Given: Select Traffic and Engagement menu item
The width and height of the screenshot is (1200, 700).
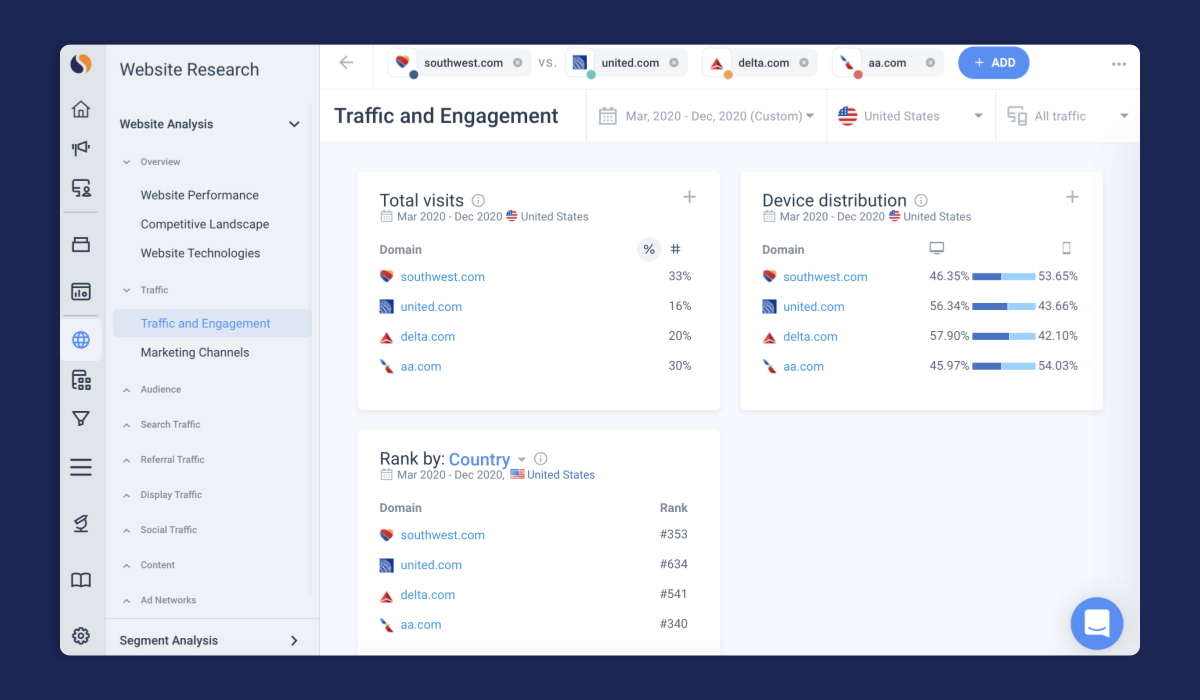Looking at the screenshot, I should pyautogui.click(x=212, y=323).
